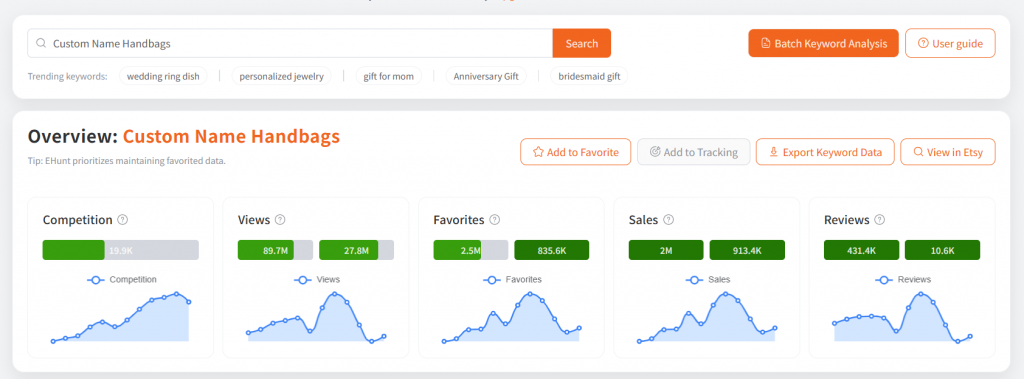Image resolution: width=1024 pixels, height=379 pixels.
Task: Click the Favorites 835.6K bar
Action: pyautogui.click(x=552, y=250)
